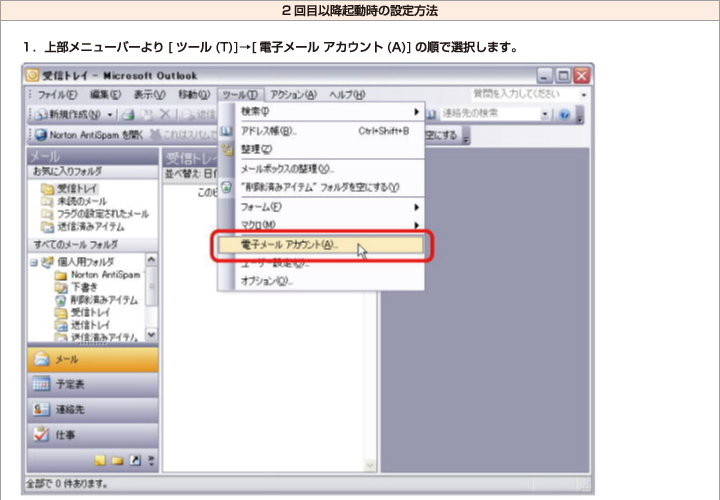Image resolution: width=720 pixels, height=500 pixels.
Task: Click Norton AntiSpam を開く button
Action: [x=89, y=135]
